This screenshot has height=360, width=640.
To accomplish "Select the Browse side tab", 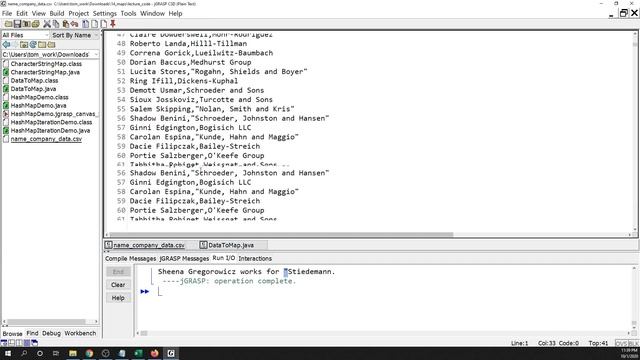I will click(13, 333).
